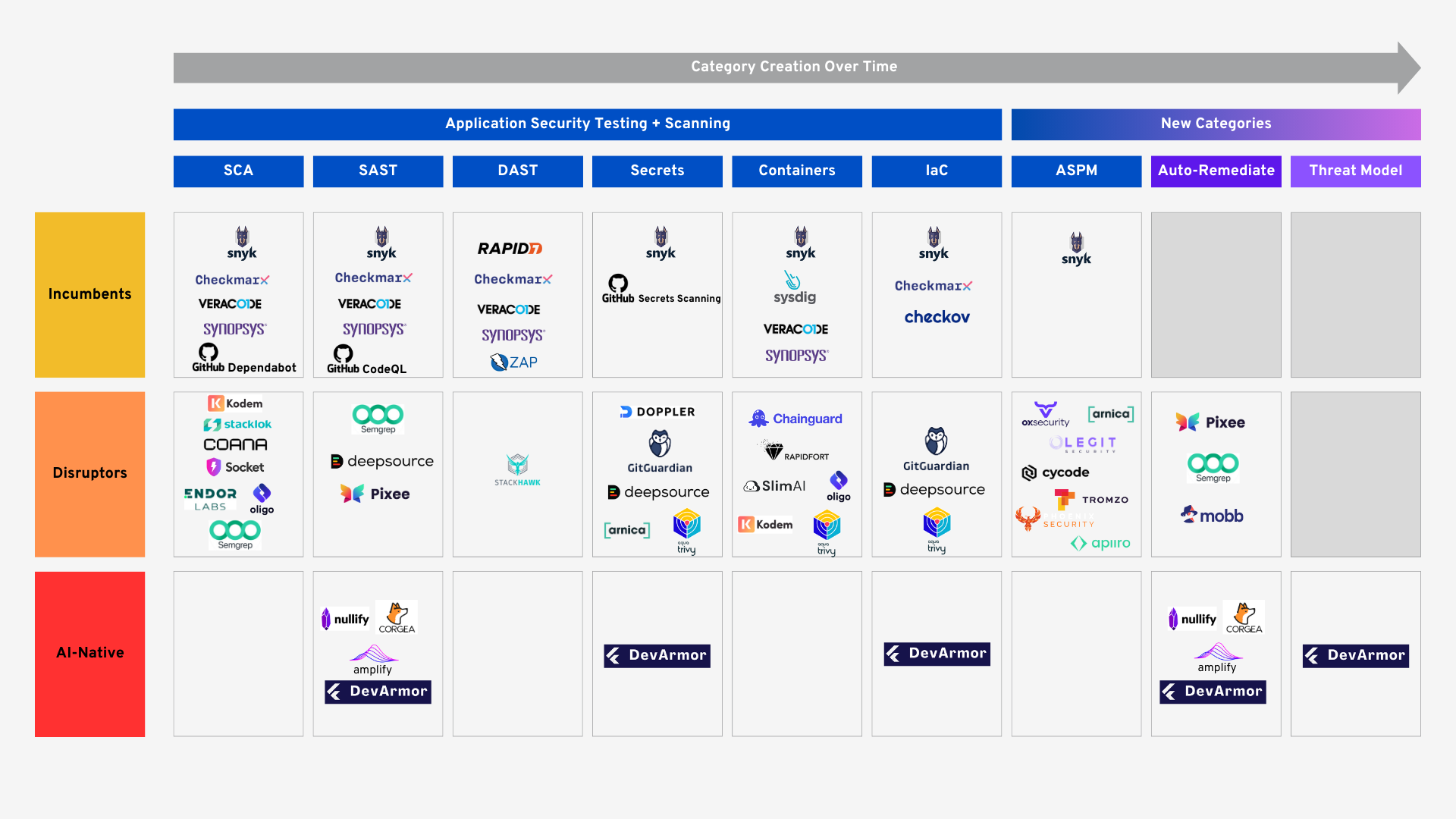
Task: Select the Veracode logo in the SAST column
Action: [x=369, y=304]
